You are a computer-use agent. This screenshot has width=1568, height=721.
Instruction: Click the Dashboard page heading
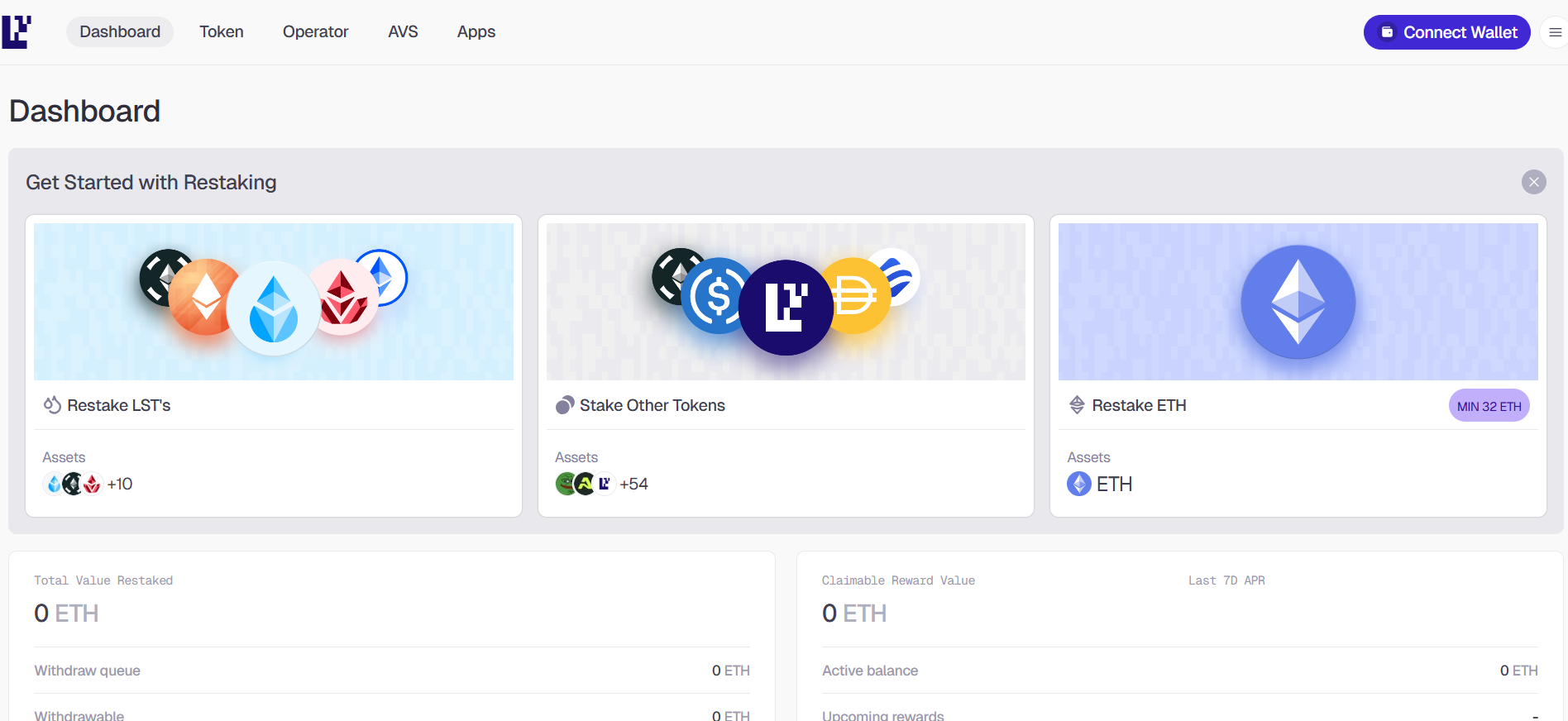[x=84, y=111]
